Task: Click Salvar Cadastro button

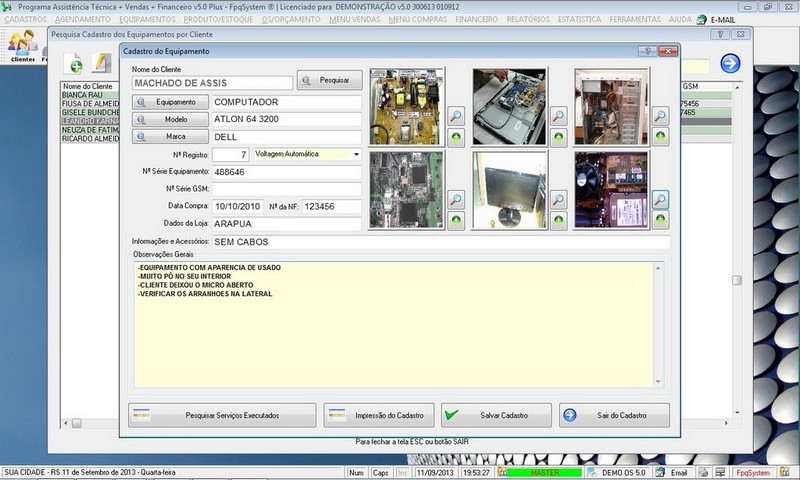Action: pos(496,415)
